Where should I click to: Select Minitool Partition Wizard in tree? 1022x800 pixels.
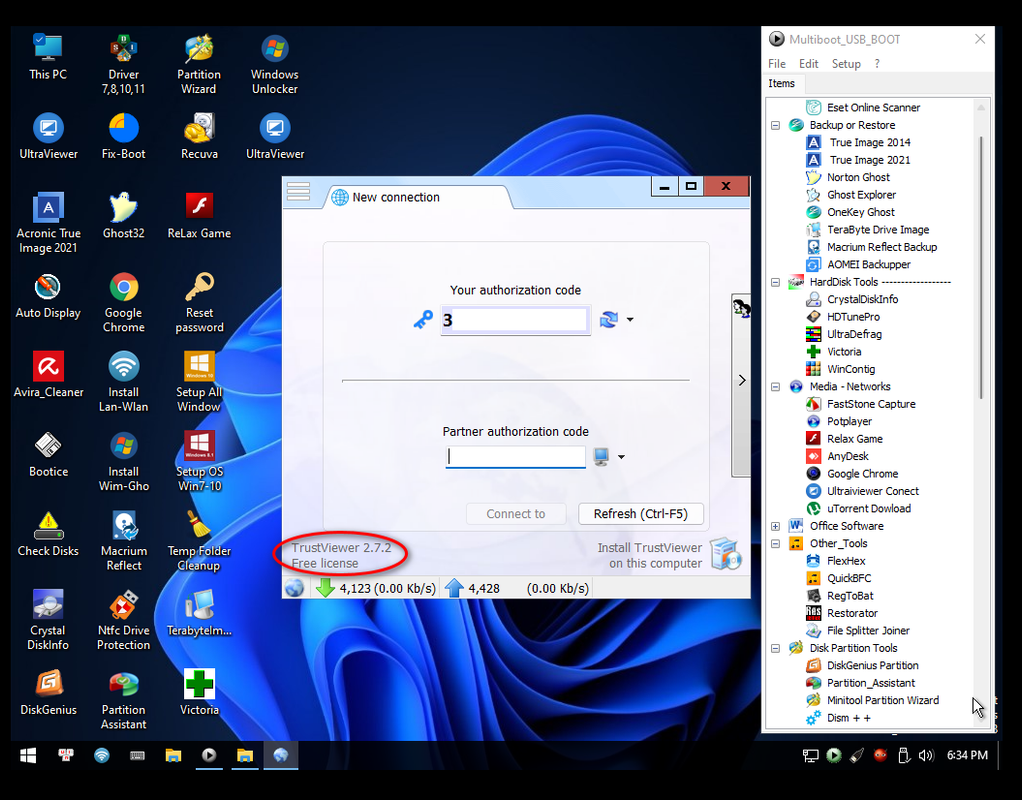click(x=883, y=700)
